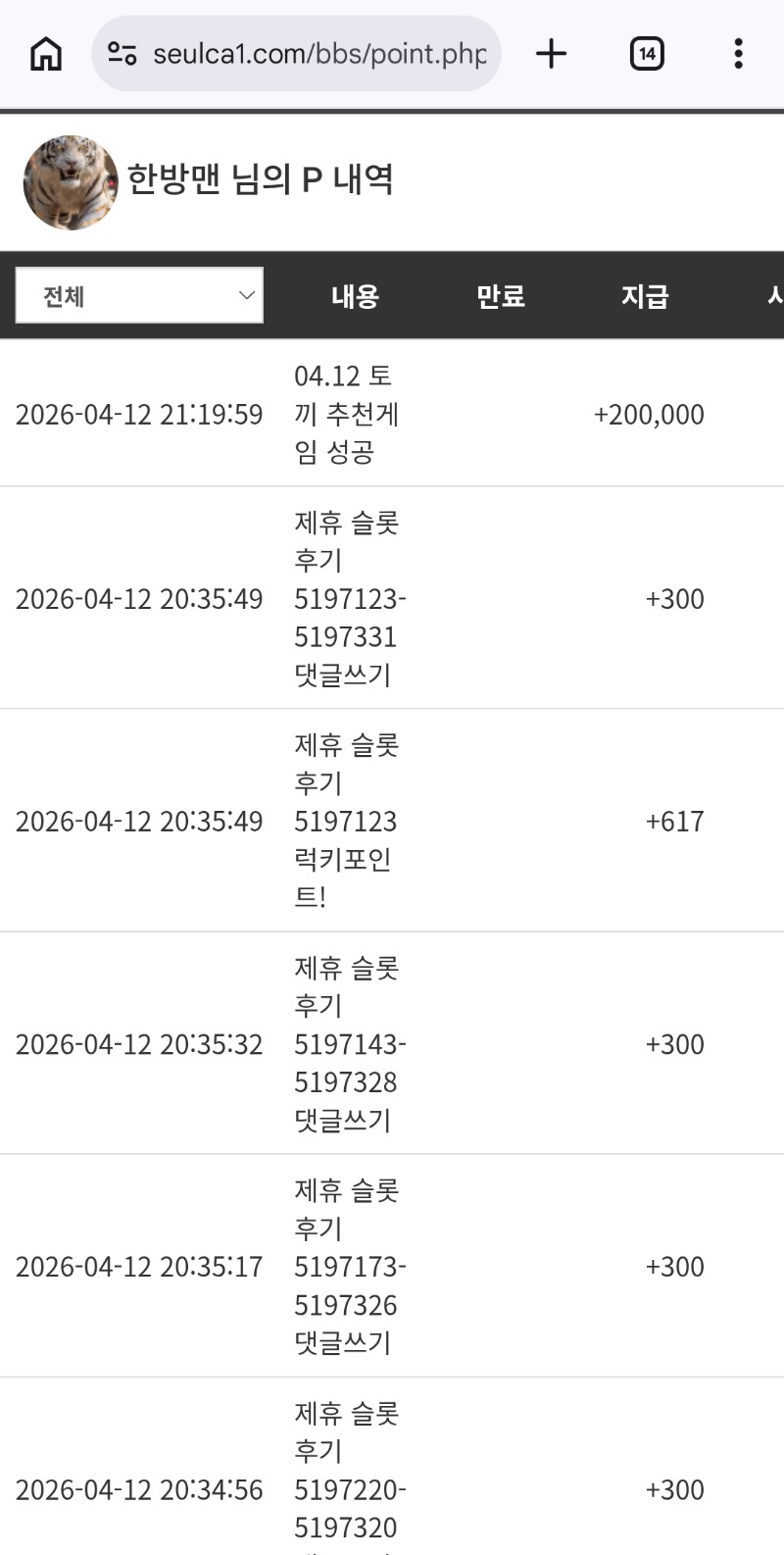Open the 5197123 럭키포인트 entry
This screenshot has height=1555, width=784.
(345, 821)
